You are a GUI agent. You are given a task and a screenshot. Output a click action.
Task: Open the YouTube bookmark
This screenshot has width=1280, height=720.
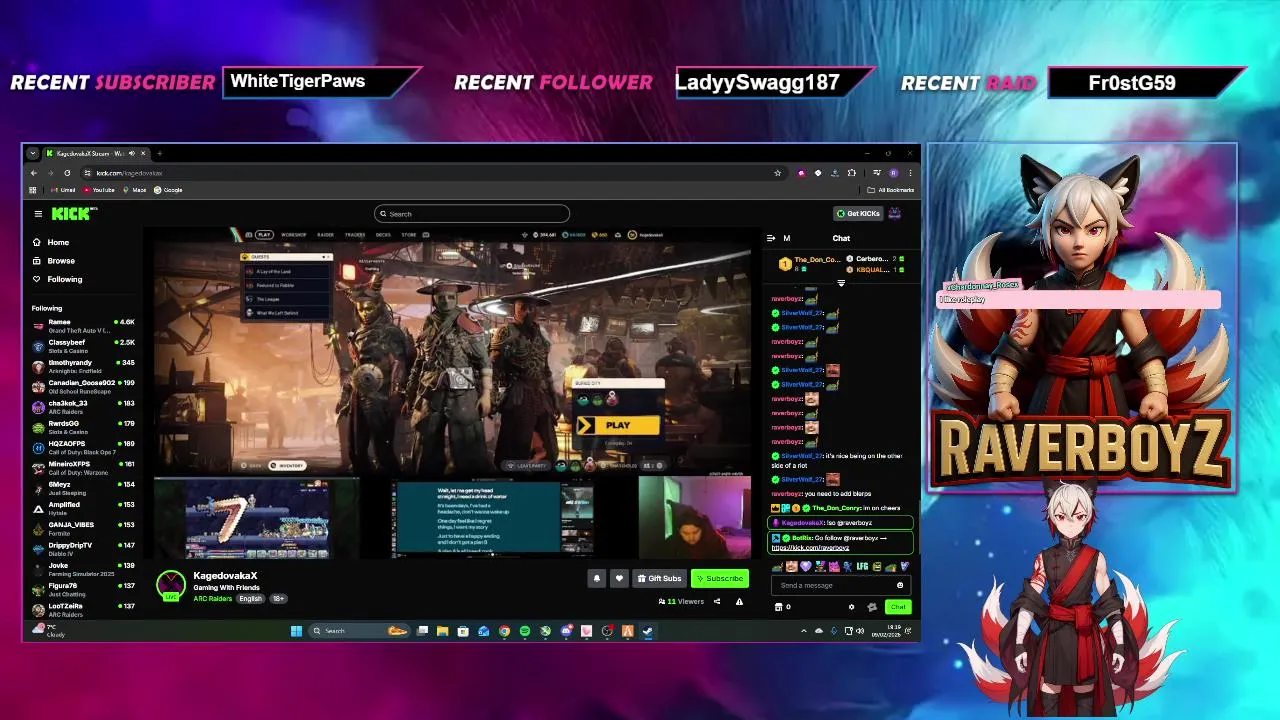[97, 190]
